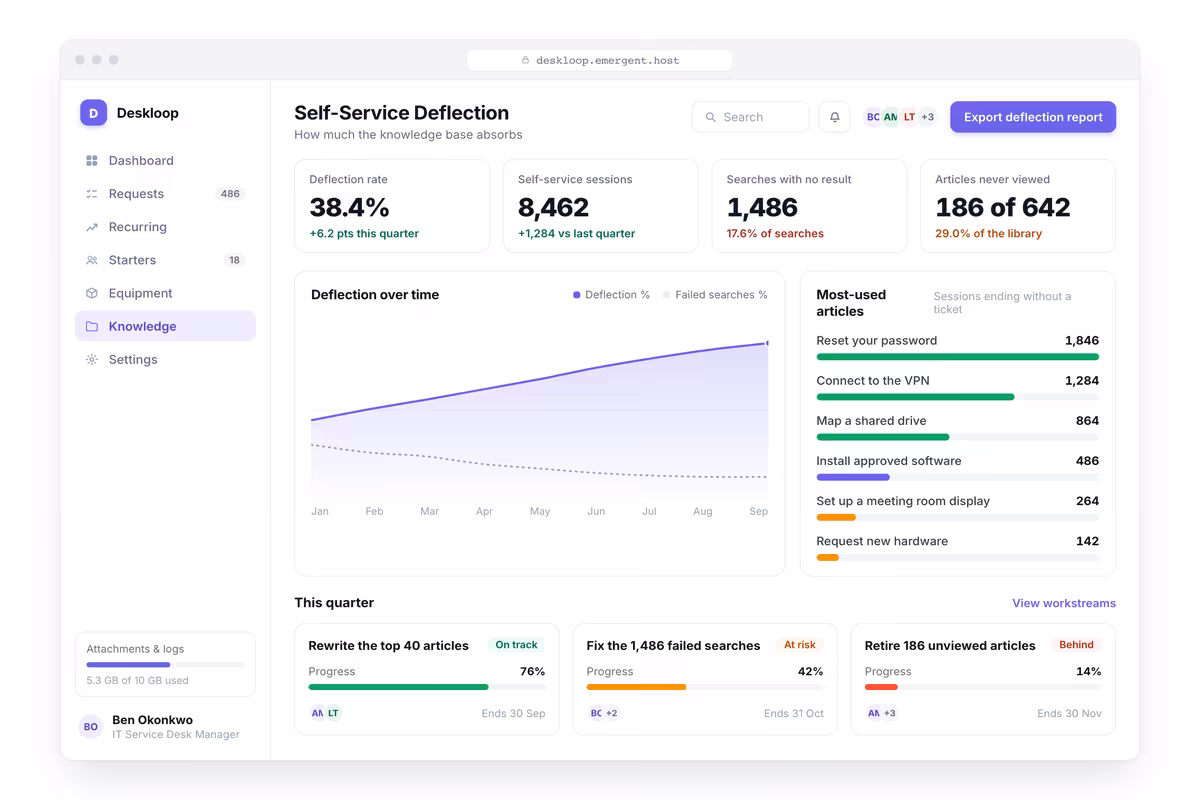This screenshot has height=800, width=1200.
Task: Toggle the Deflection % legend item
Action: [x=611, y=295]
